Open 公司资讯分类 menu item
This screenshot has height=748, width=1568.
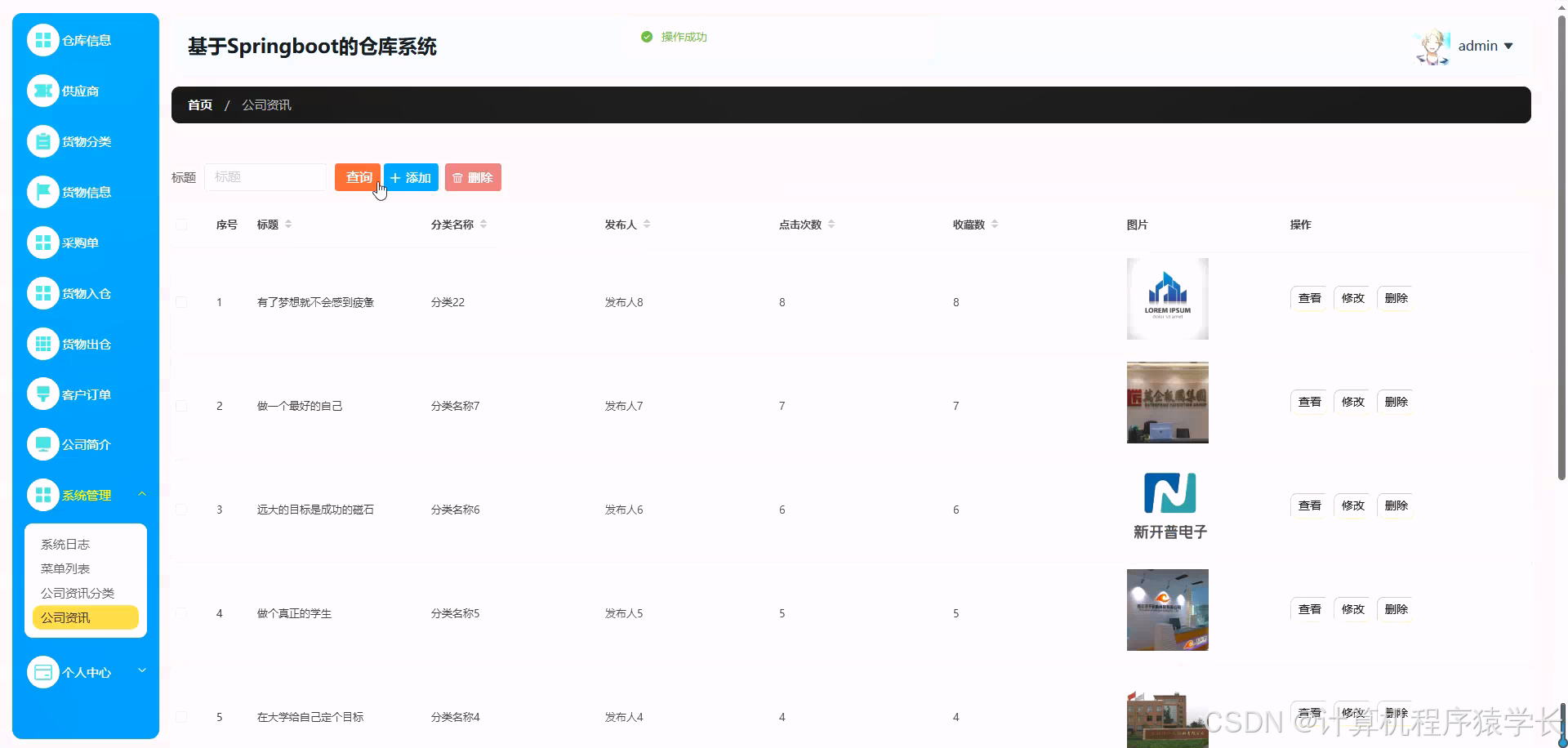78,592
